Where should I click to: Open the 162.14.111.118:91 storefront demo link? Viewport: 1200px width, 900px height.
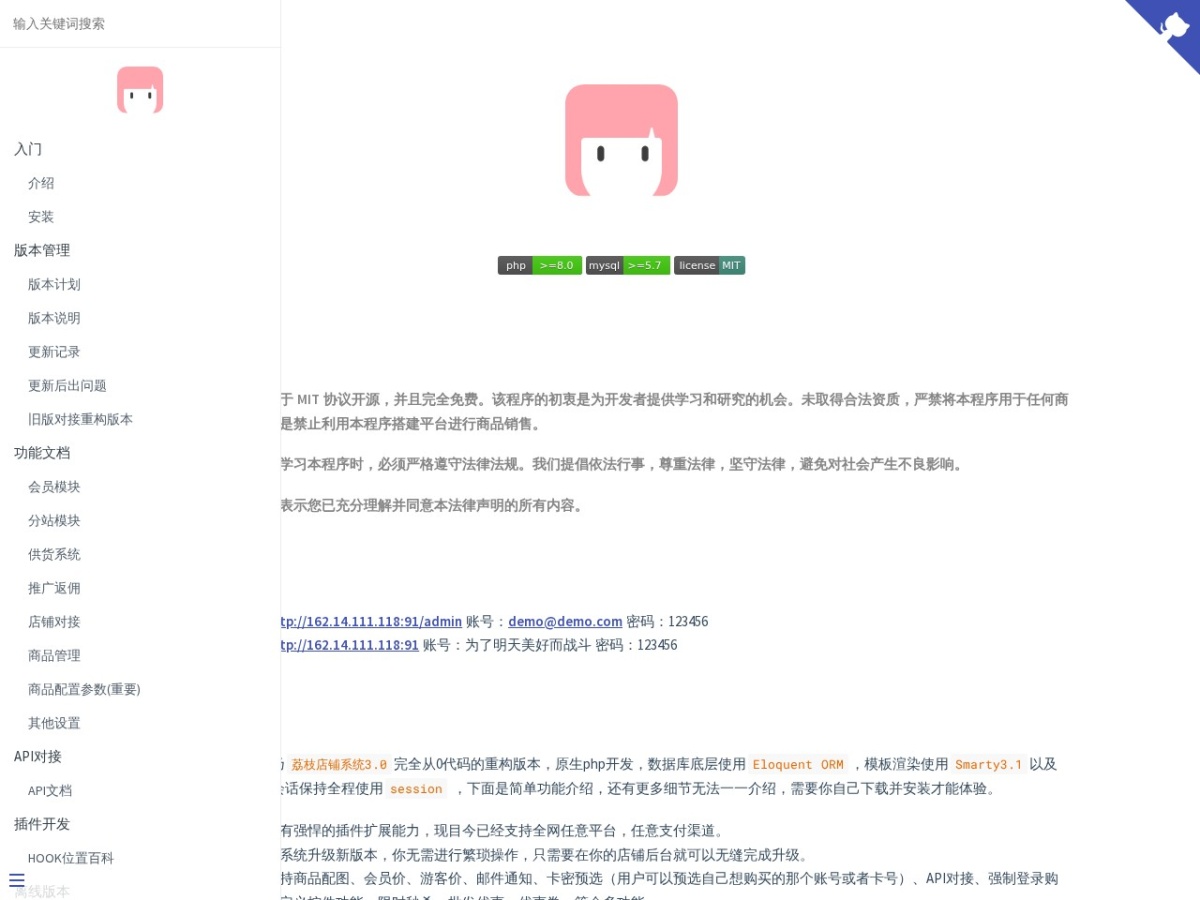point(350,645)
